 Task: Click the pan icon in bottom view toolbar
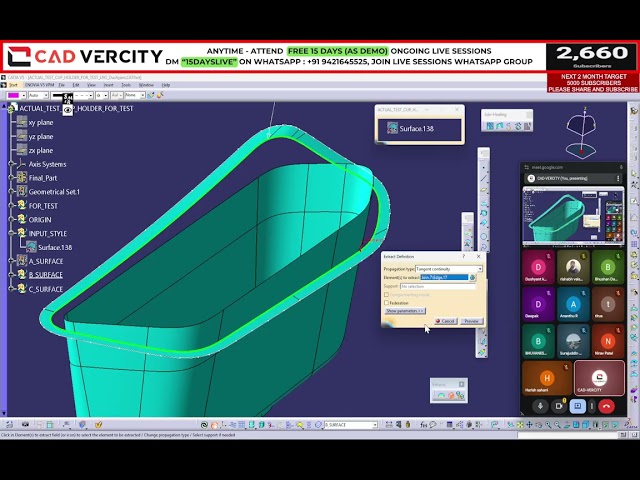click(529, 425)
